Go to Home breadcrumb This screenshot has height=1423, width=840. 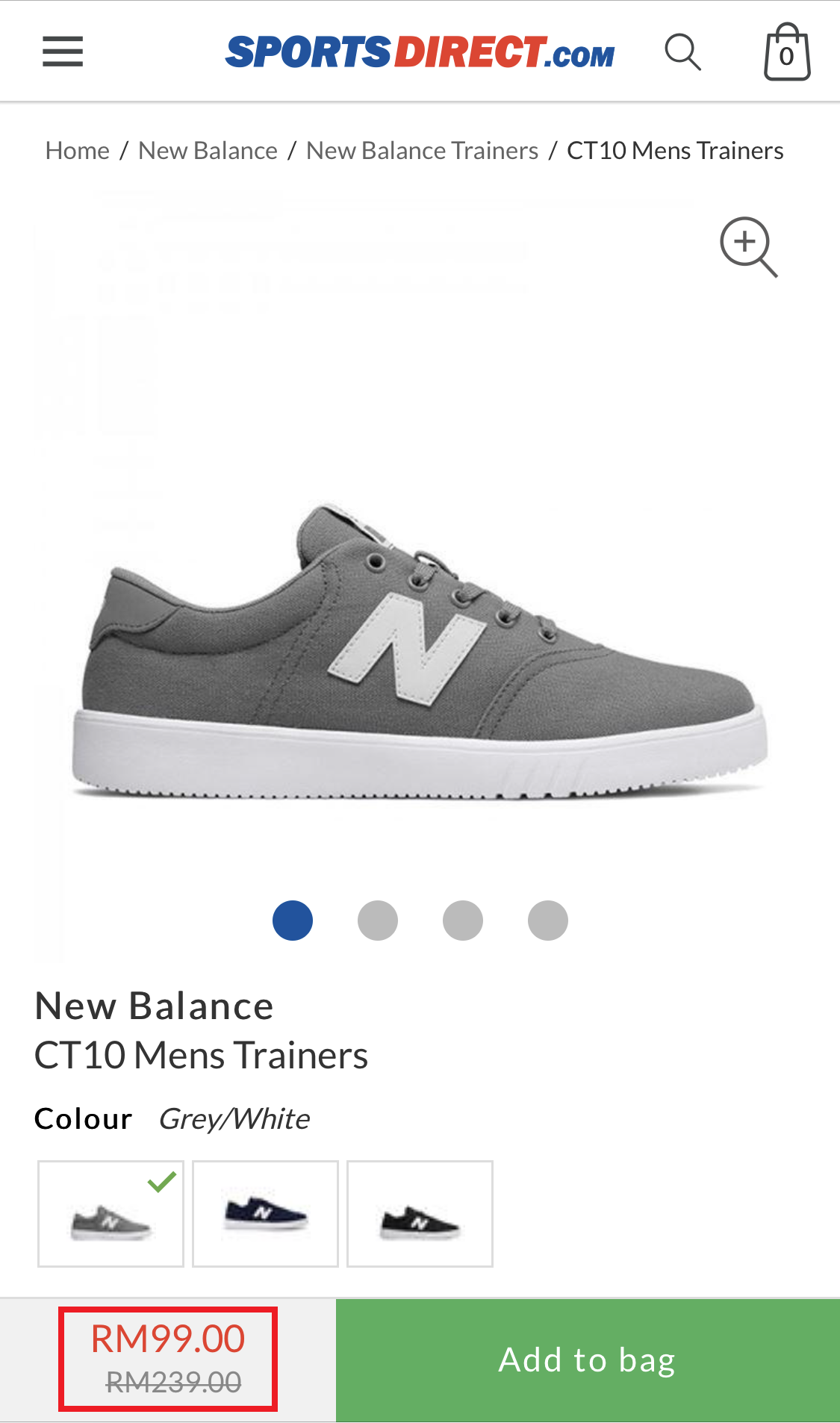(78, 151)
